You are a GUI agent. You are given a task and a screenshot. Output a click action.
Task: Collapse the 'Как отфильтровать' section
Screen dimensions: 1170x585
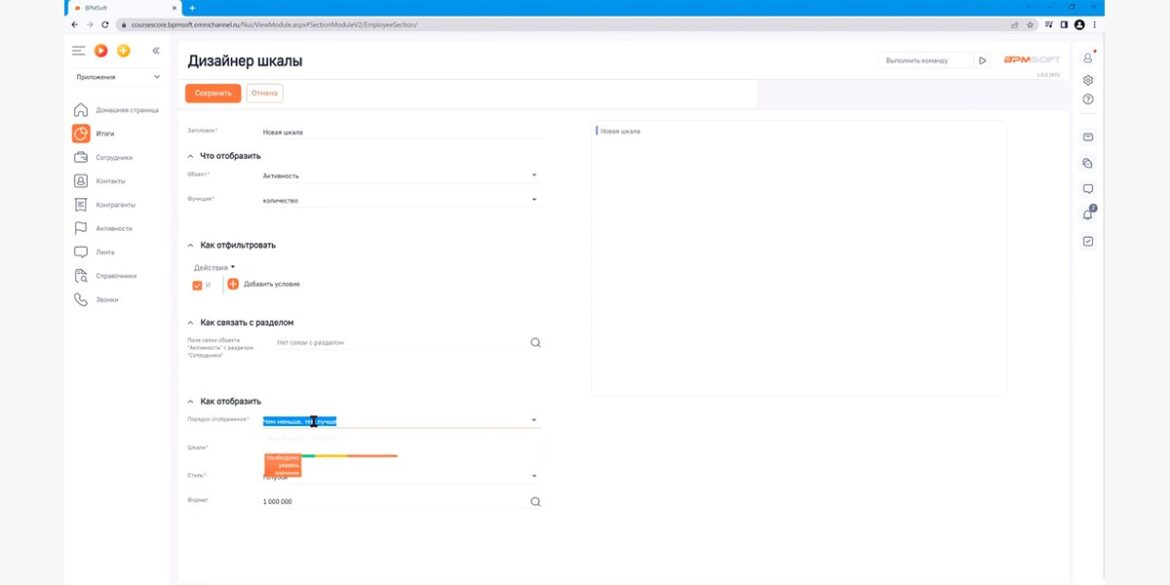pos(191,245)
